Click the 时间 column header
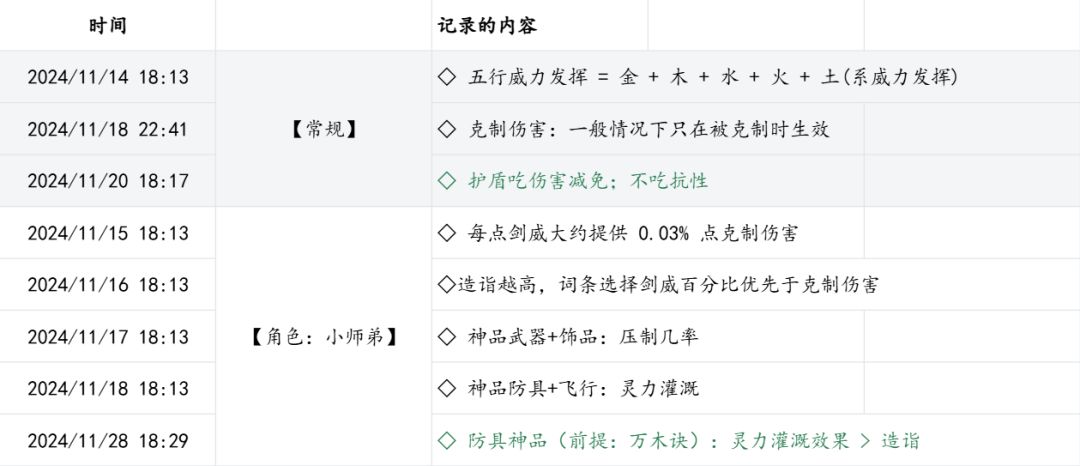Image resolution: width=1080 pixels, height=466 pixels. click(108, 25)
